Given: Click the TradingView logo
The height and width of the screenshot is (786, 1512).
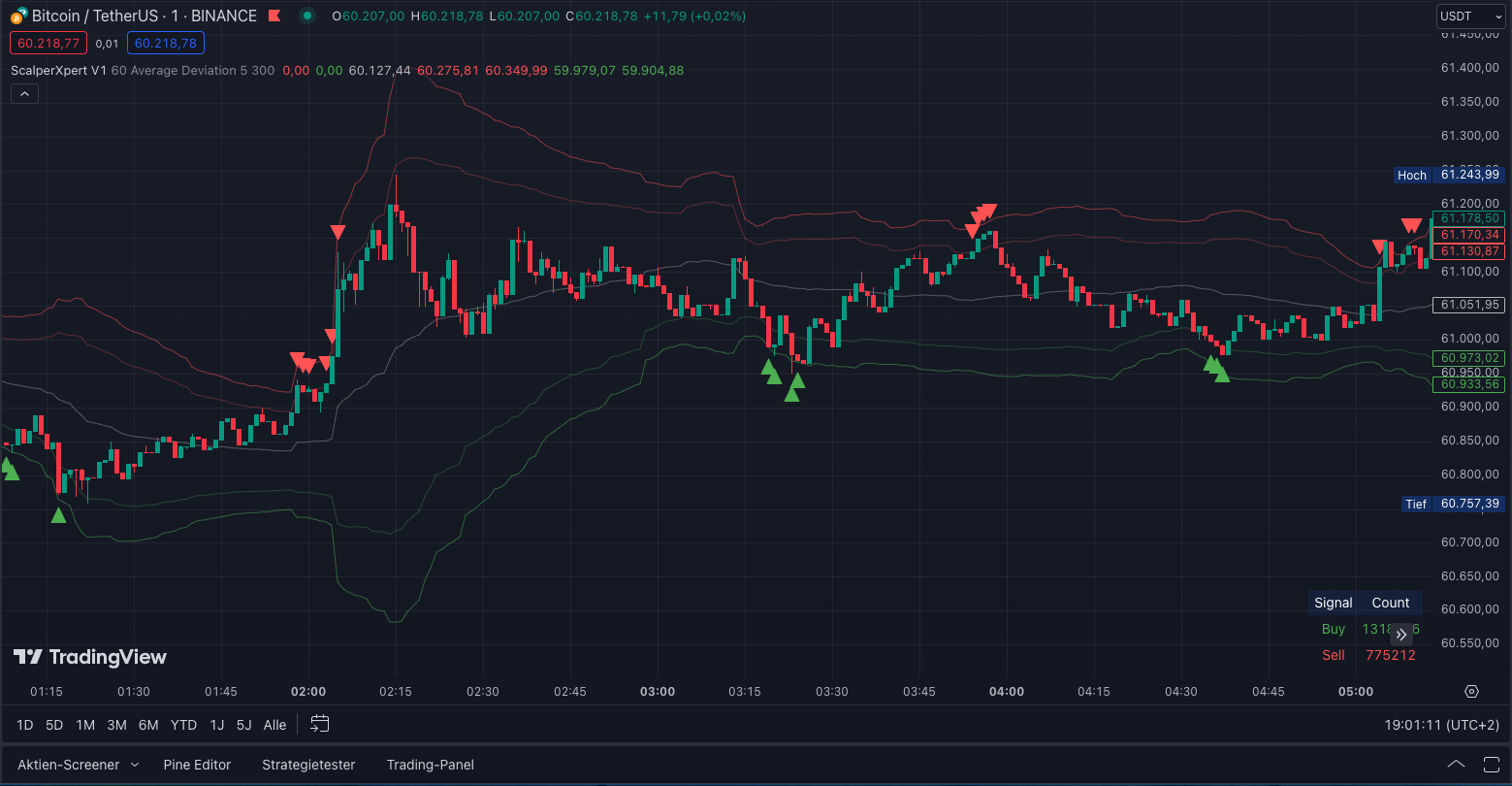Looking at the screenshot, I should pos(89,657).
